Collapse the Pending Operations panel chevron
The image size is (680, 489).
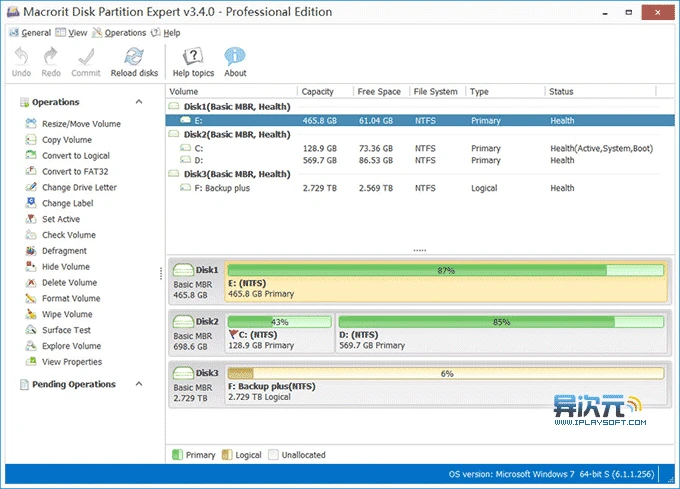tap(139, 384)
